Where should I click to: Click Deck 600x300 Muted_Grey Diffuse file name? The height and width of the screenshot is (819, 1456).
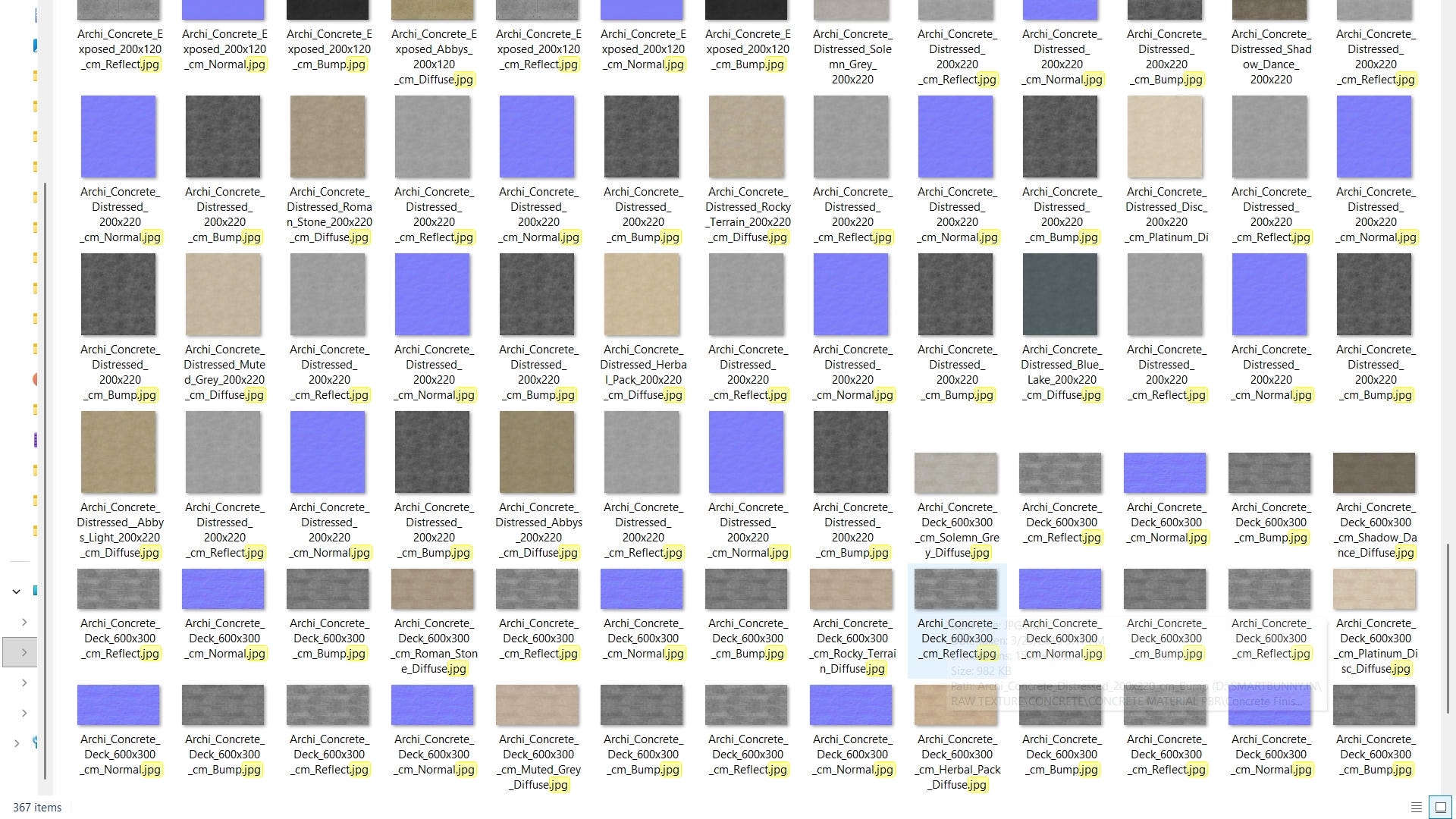pyautogui.click(x=538, y=761)
